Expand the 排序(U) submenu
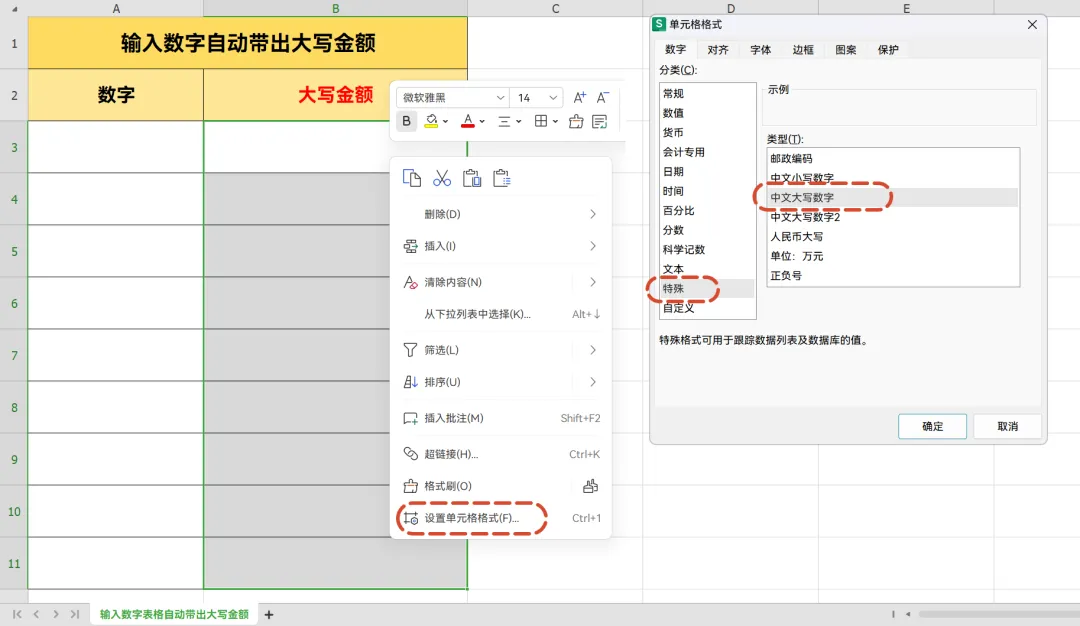 501,382
